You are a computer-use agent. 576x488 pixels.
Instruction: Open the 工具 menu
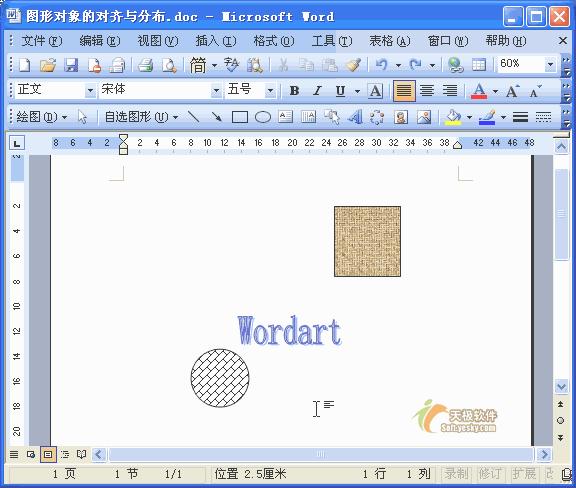coord(332,40)
